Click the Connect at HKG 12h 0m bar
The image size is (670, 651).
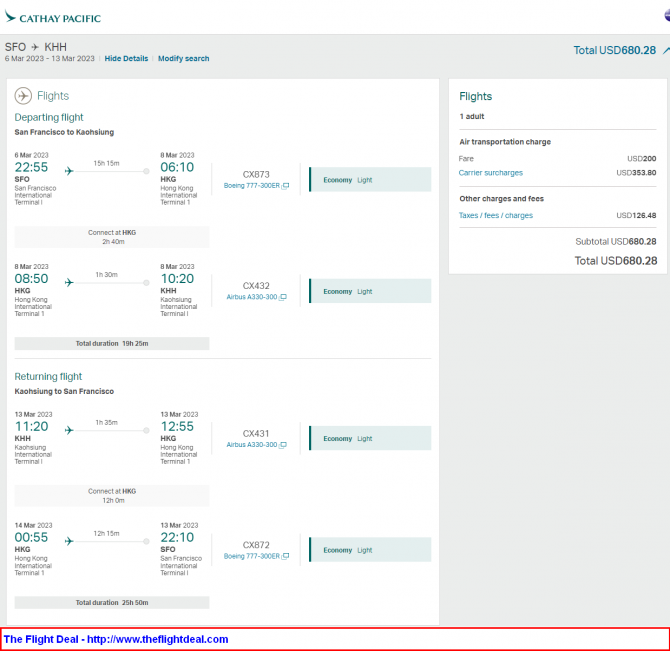(112, 496)
